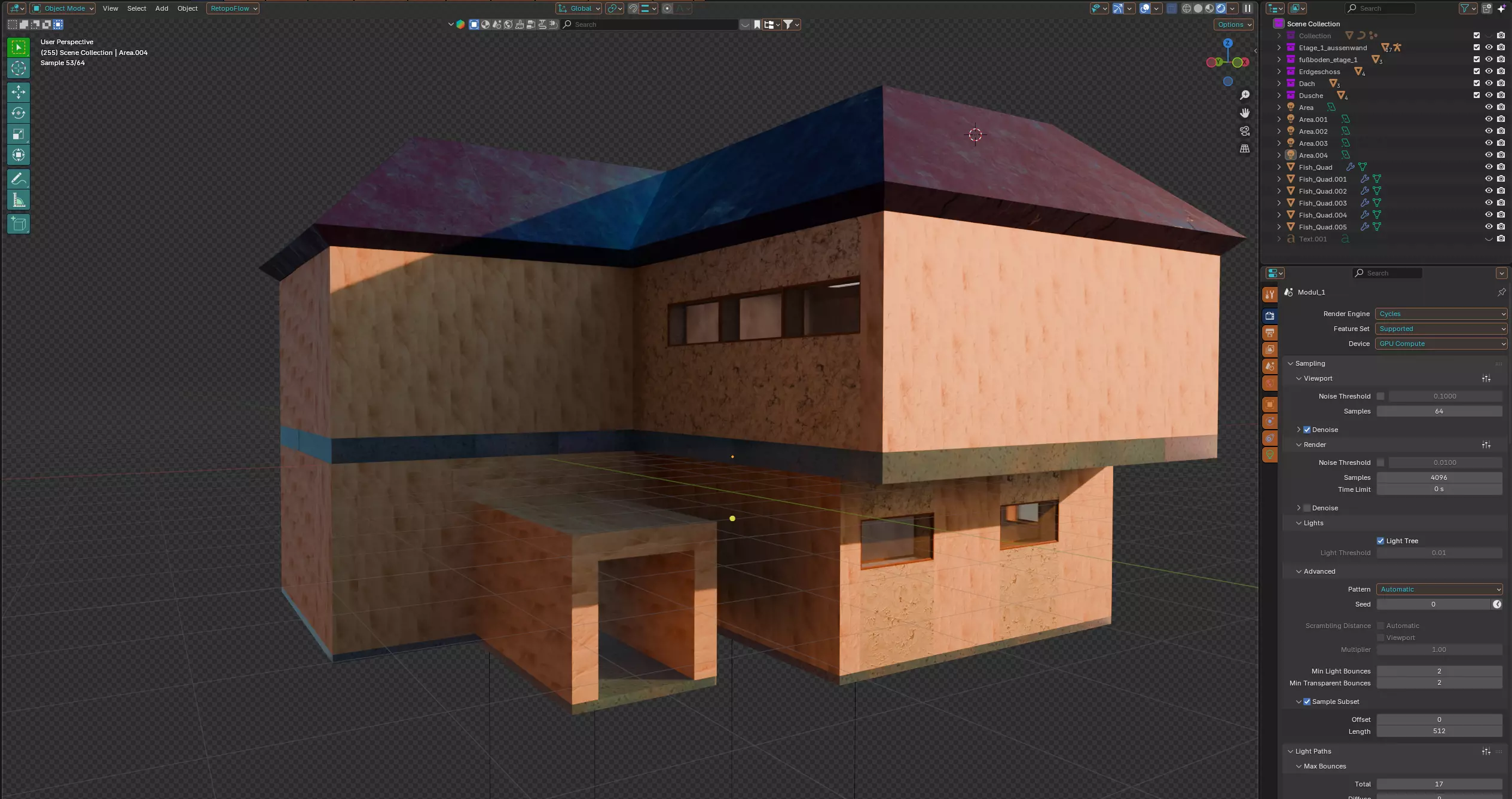The width and height of the screenshot is (1512, 799).
Task: Disable viewport Denoise checkbox
Action: [1307, 430]
